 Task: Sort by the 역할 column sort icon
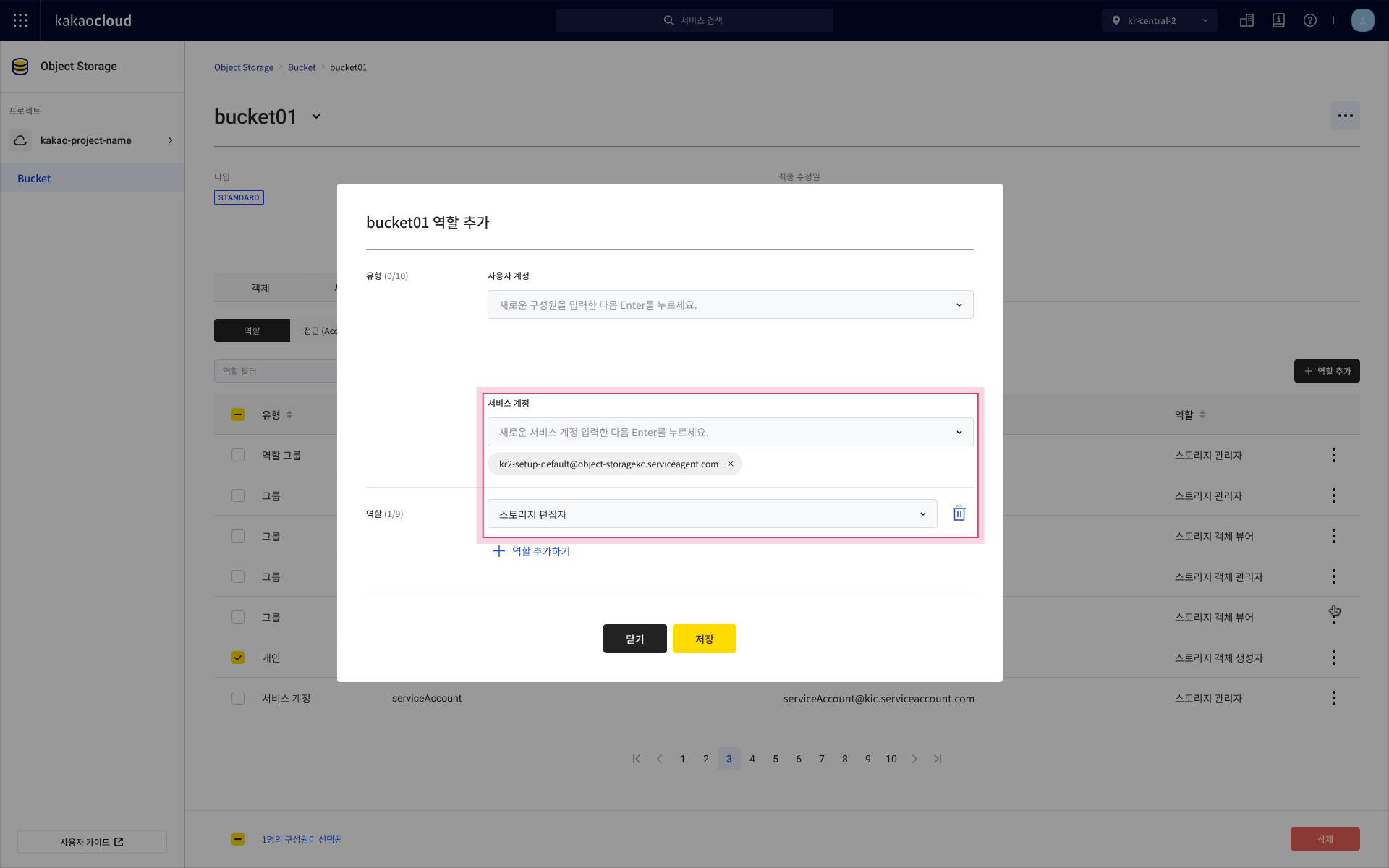pyautogui.click(x=1202, y=414)
